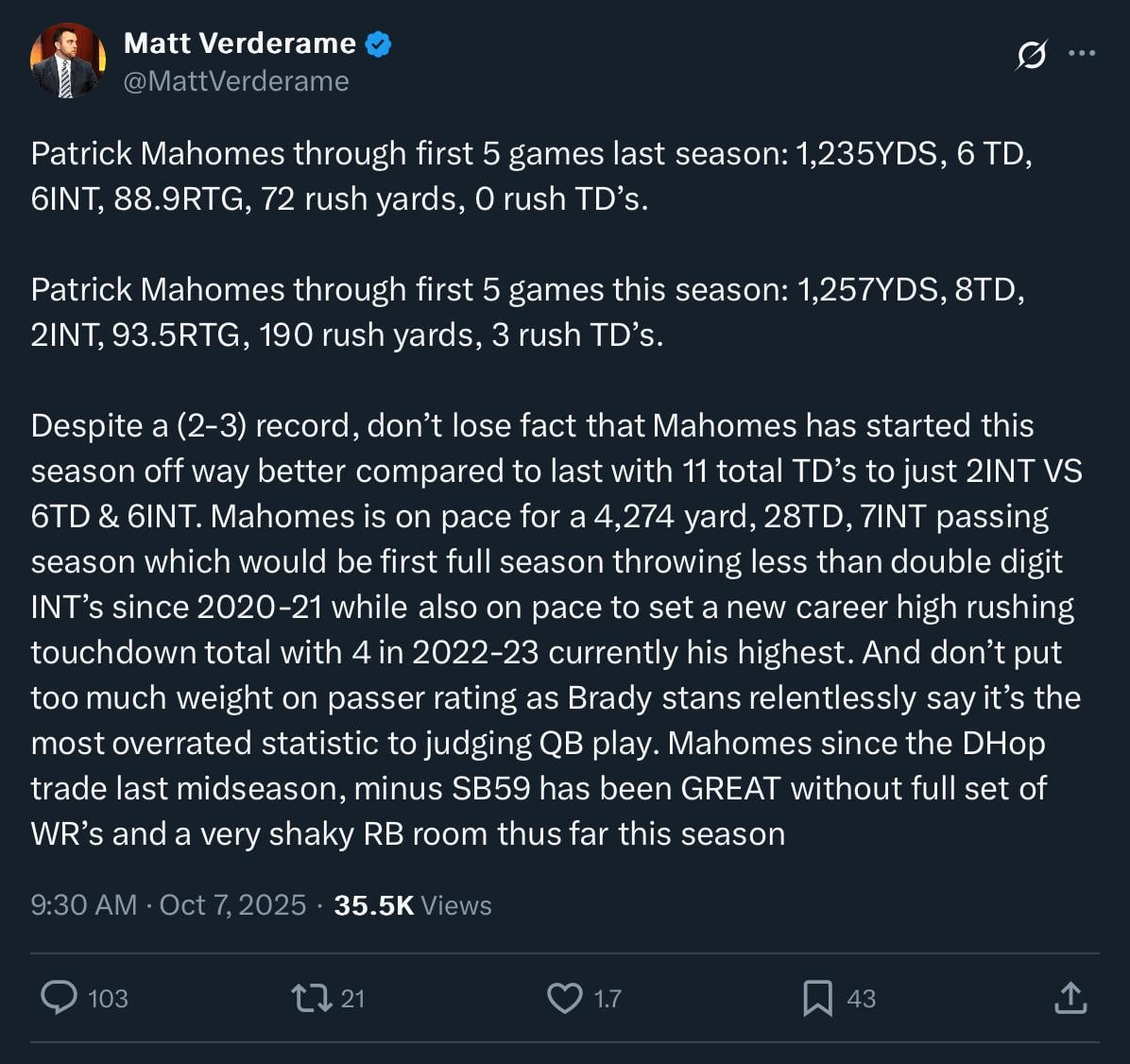This screenshot has width=1130, height=1064.
Task: Like the post with the heart icon
Action: 565,998
